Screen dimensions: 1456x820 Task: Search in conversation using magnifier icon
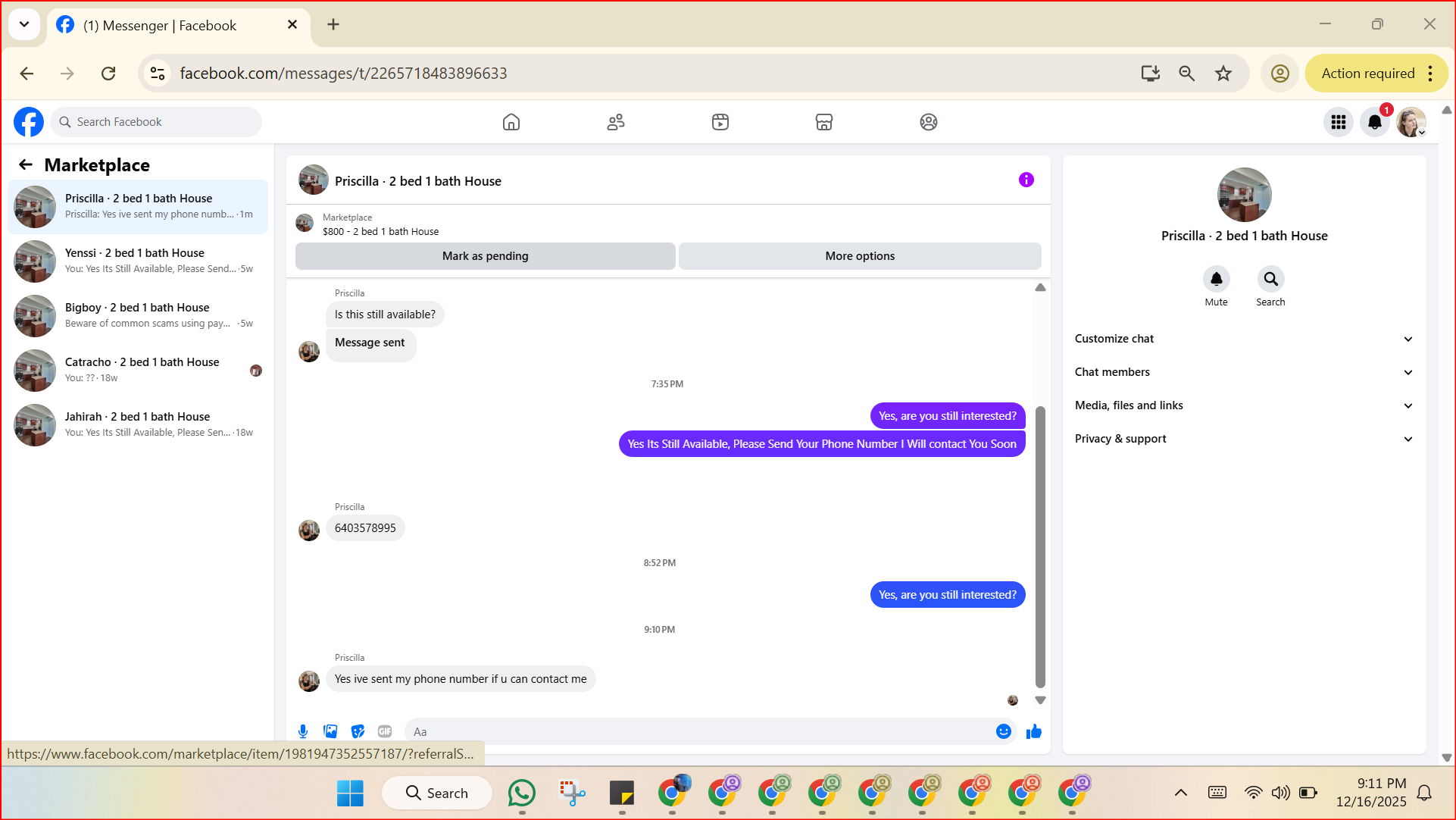(1271, 279)
